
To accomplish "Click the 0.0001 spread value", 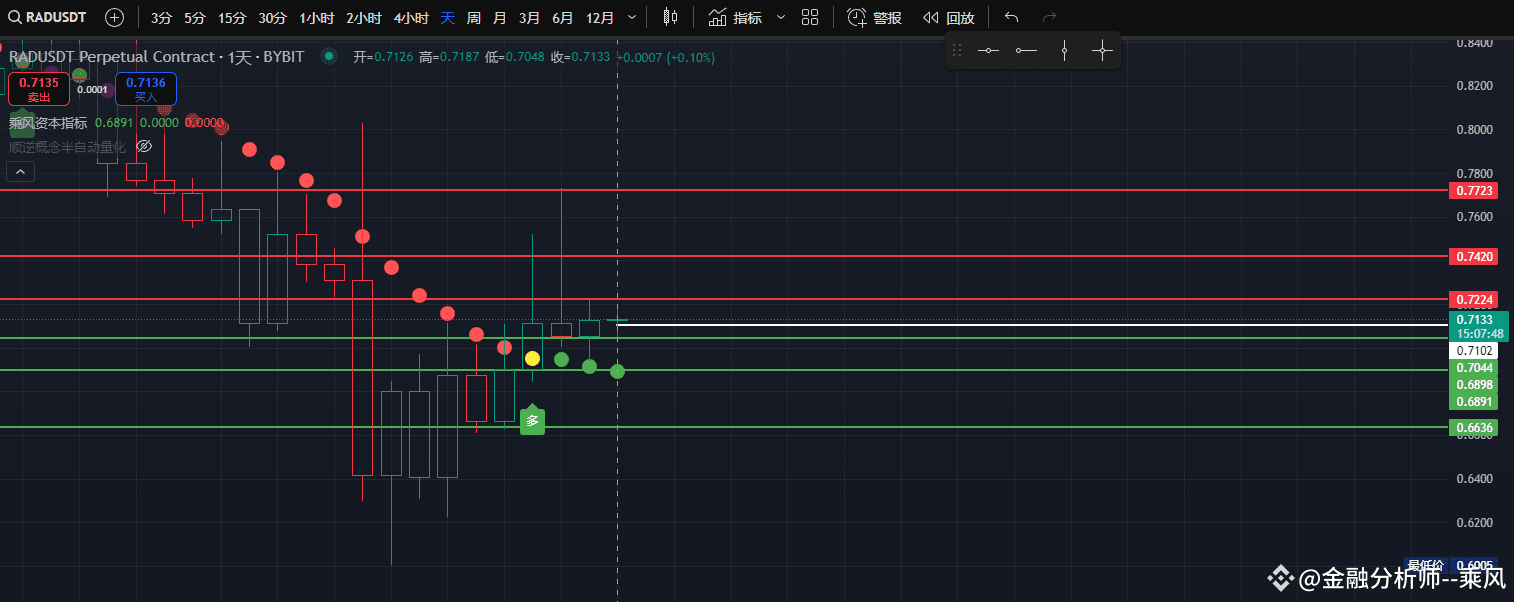I will [x=92, y=90].
